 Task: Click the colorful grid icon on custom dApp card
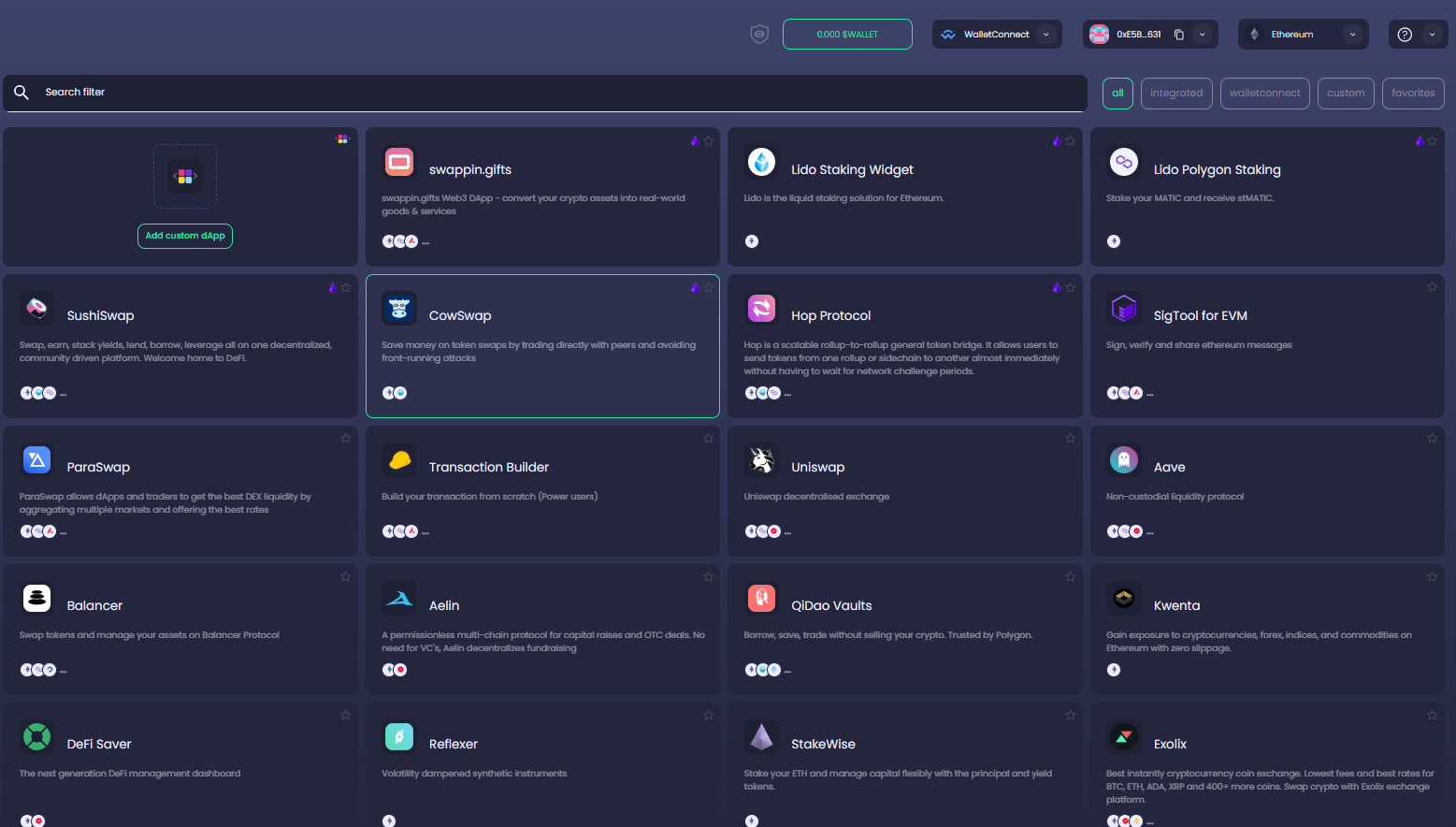coord(342,139)
